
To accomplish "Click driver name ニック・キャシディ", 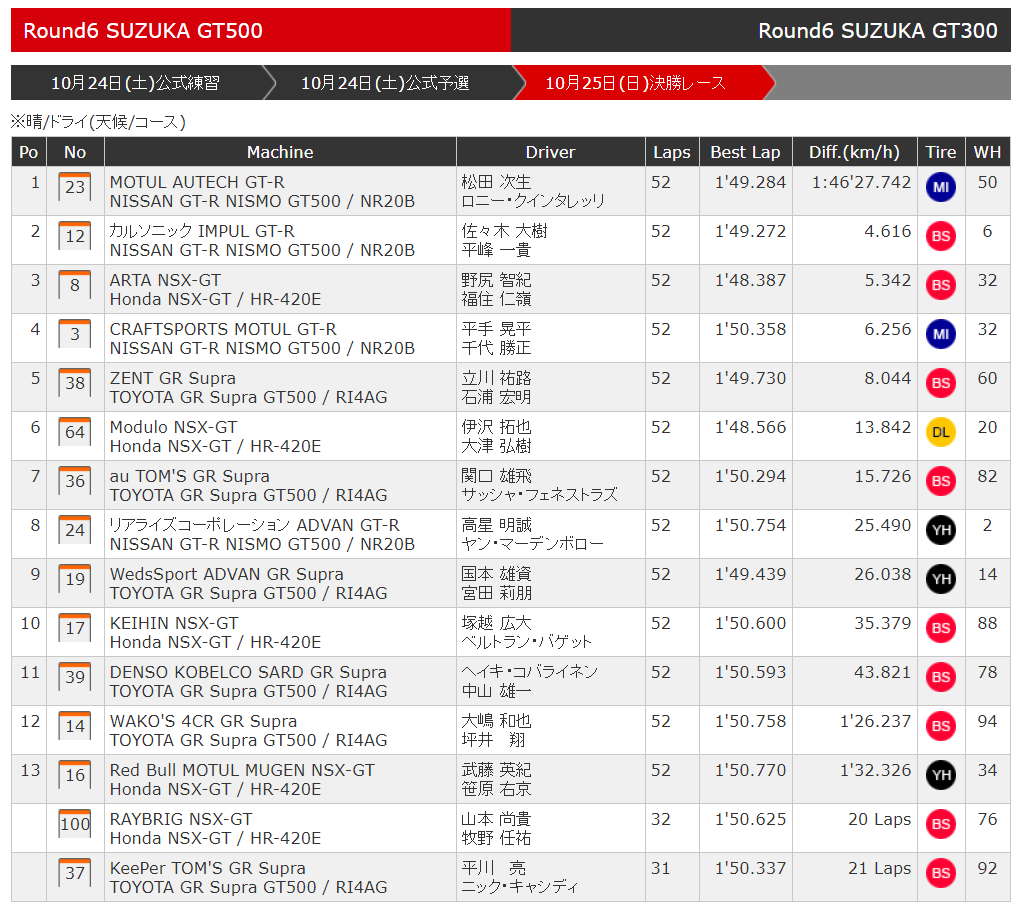I will coord(520,887).
